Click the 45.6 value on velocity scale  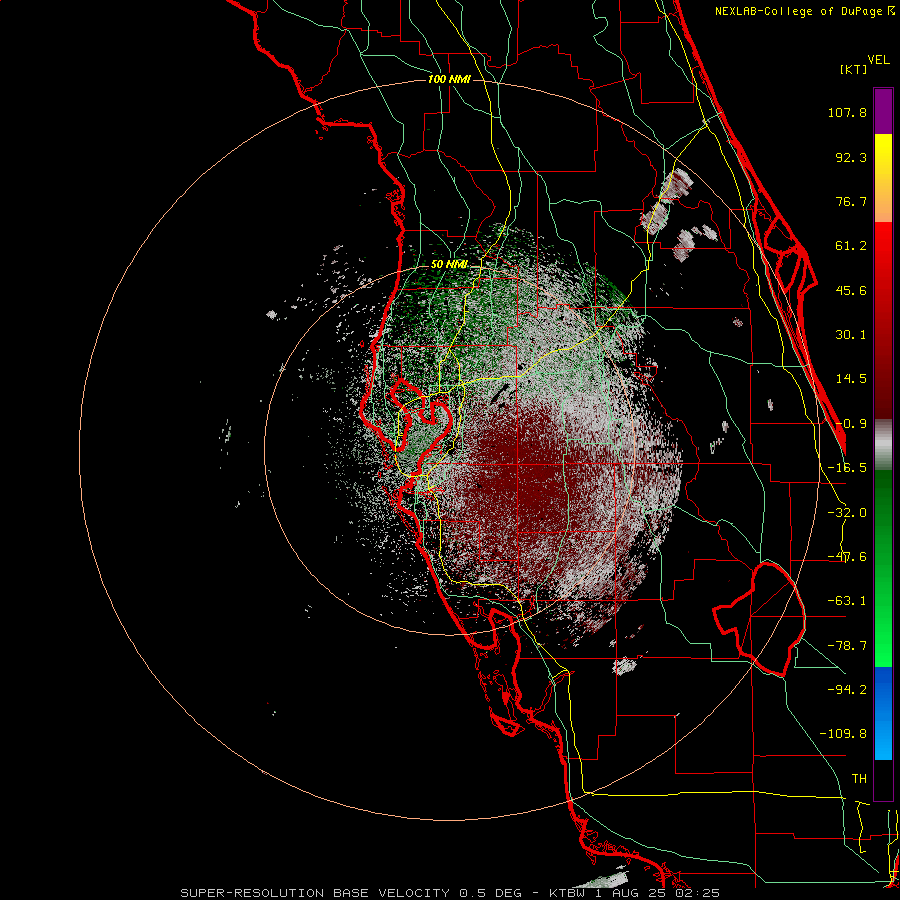click(851, 290)
